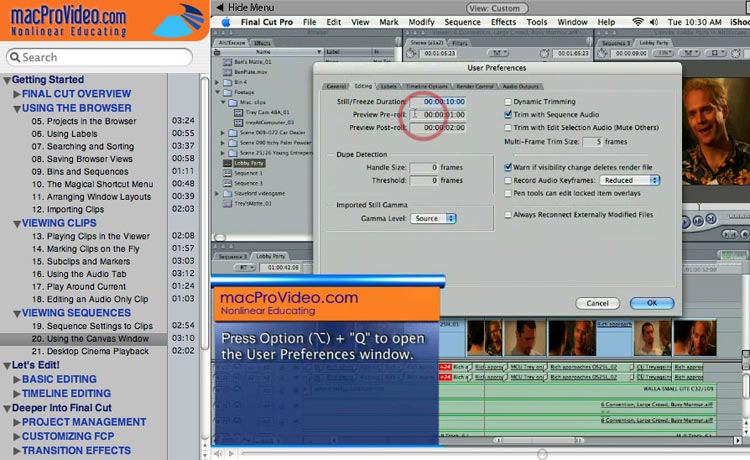Open the Modify menu
The height and width of the screenshot is (460, 750).
click(421, 22)
